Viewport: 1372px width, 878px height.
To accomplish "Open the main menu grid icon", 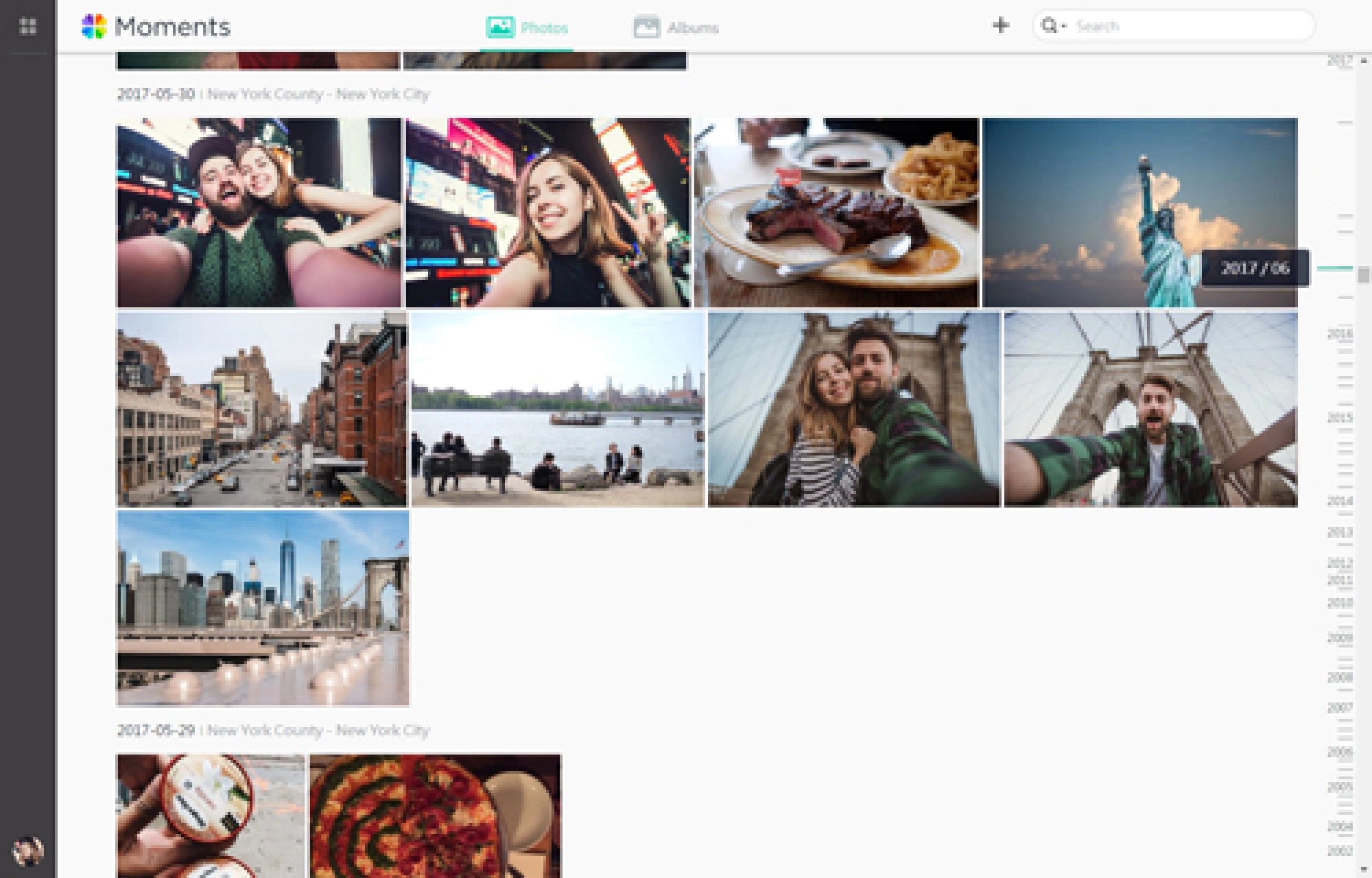I will coord(27,26).
